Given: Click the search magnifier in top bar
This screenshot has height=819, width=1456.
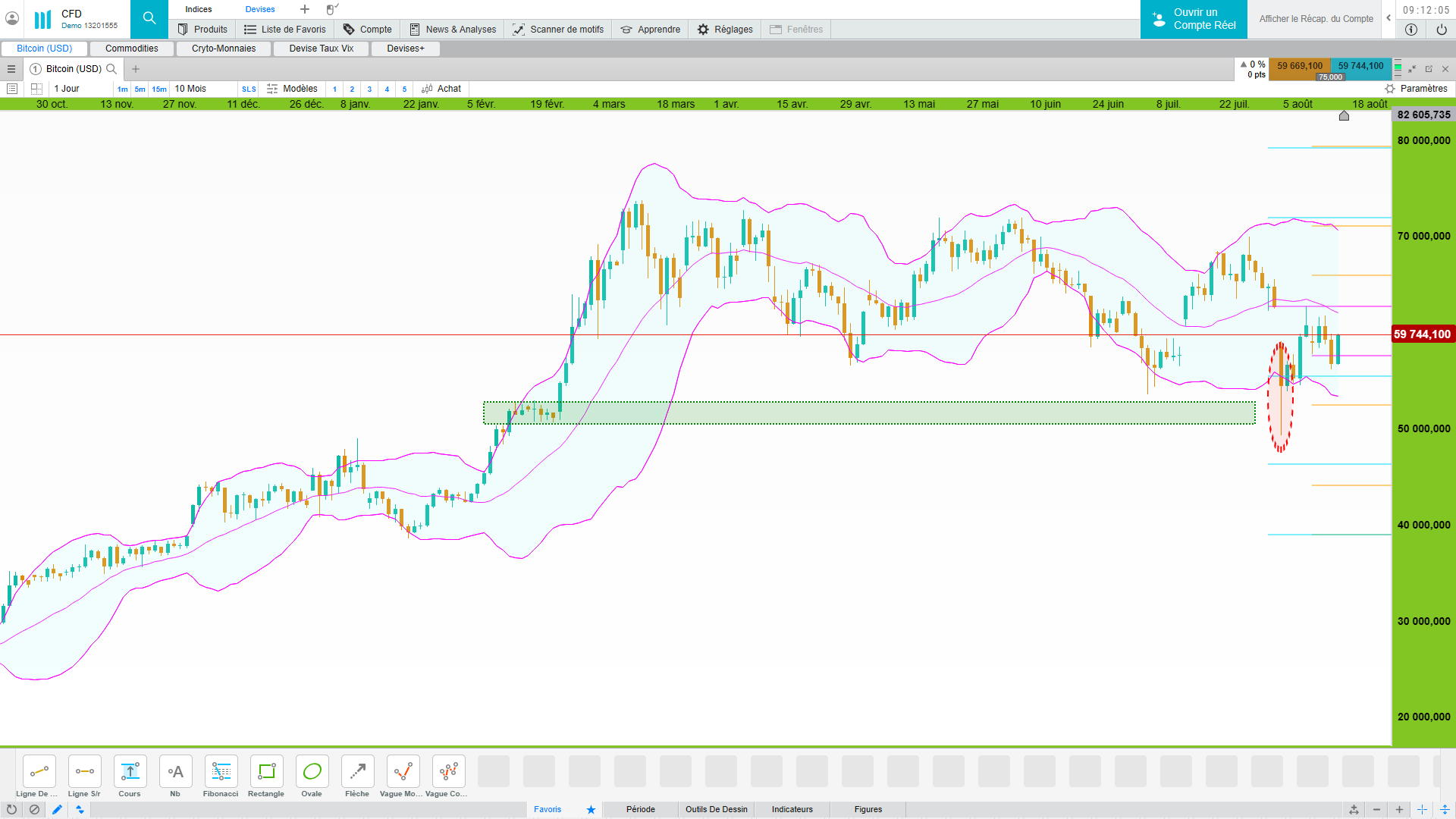Looking at the screenshot, I should click(x=149, y=18).
